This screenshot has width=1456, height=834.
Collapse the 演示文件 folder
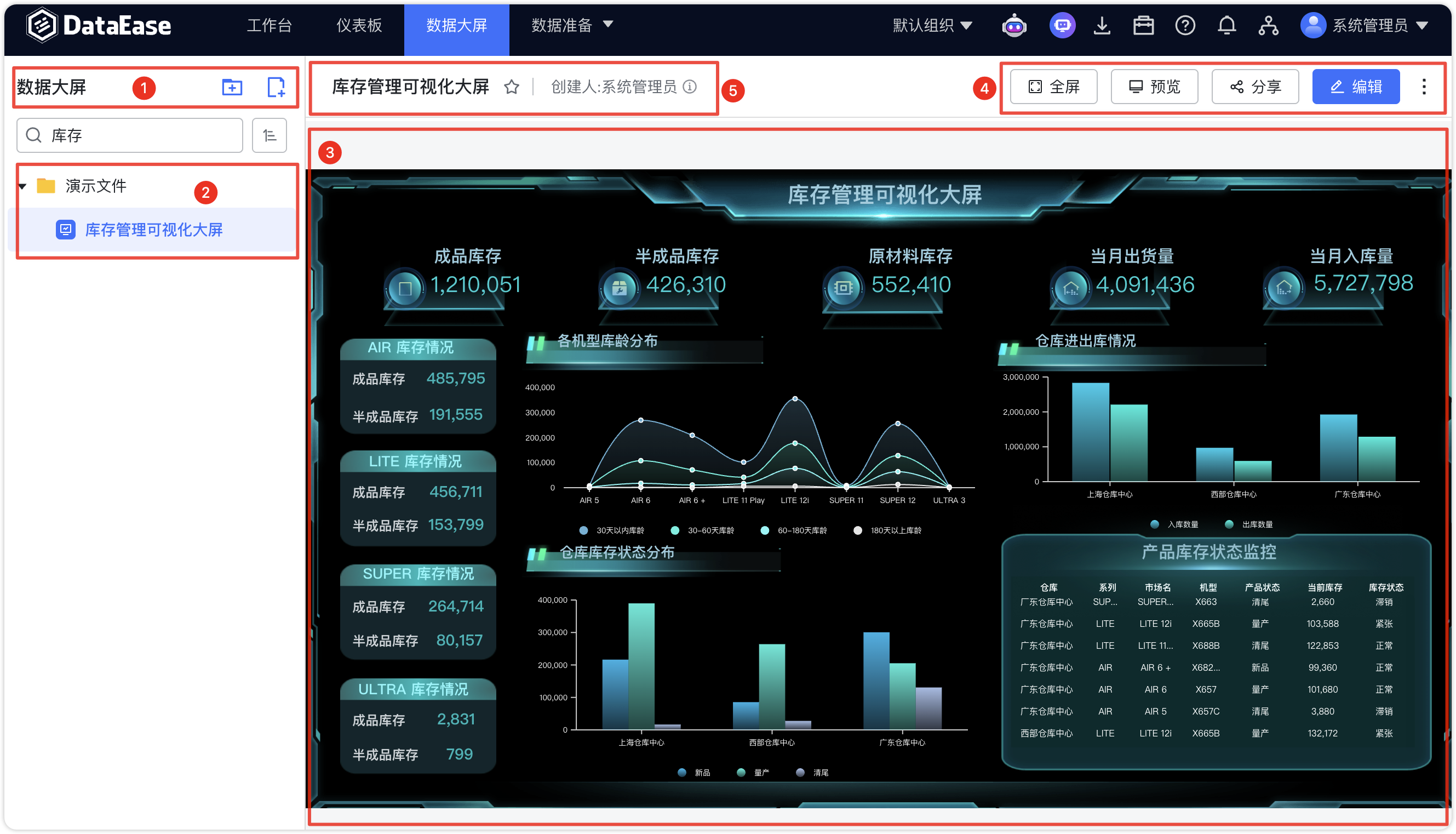(22, 186)
